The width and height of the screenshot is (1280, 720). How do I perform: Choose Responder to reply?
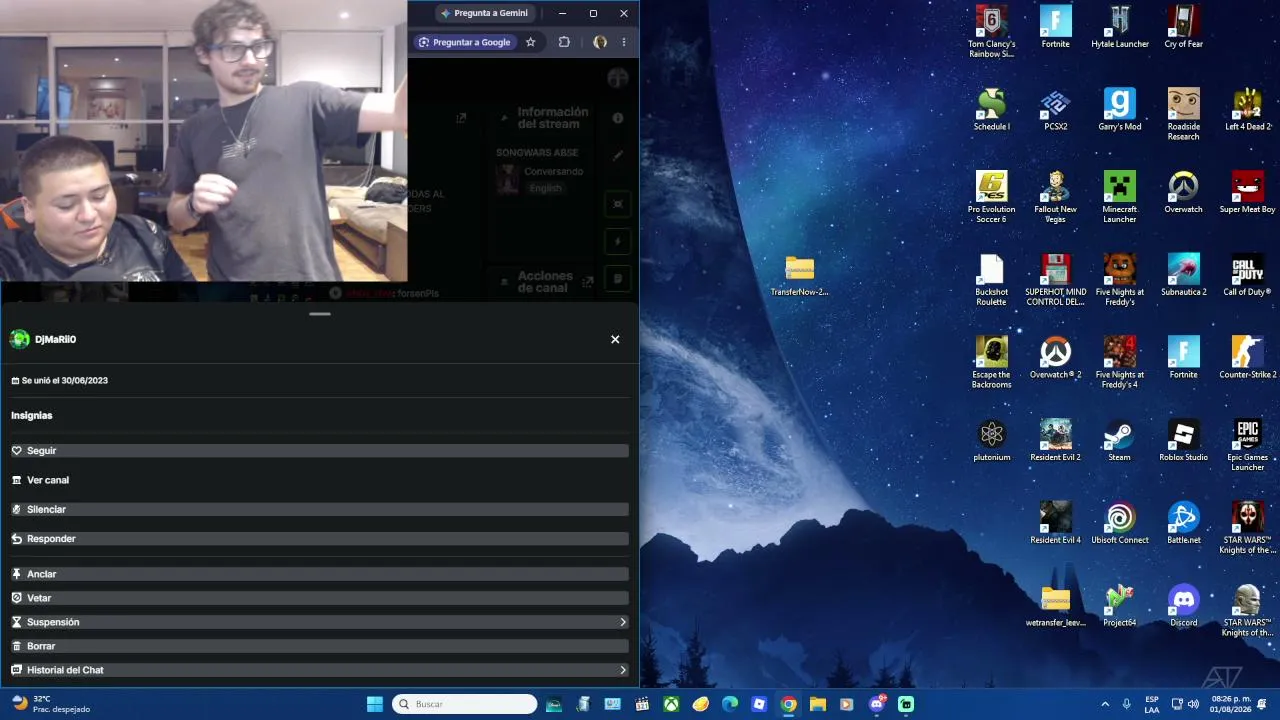point(320,539)
